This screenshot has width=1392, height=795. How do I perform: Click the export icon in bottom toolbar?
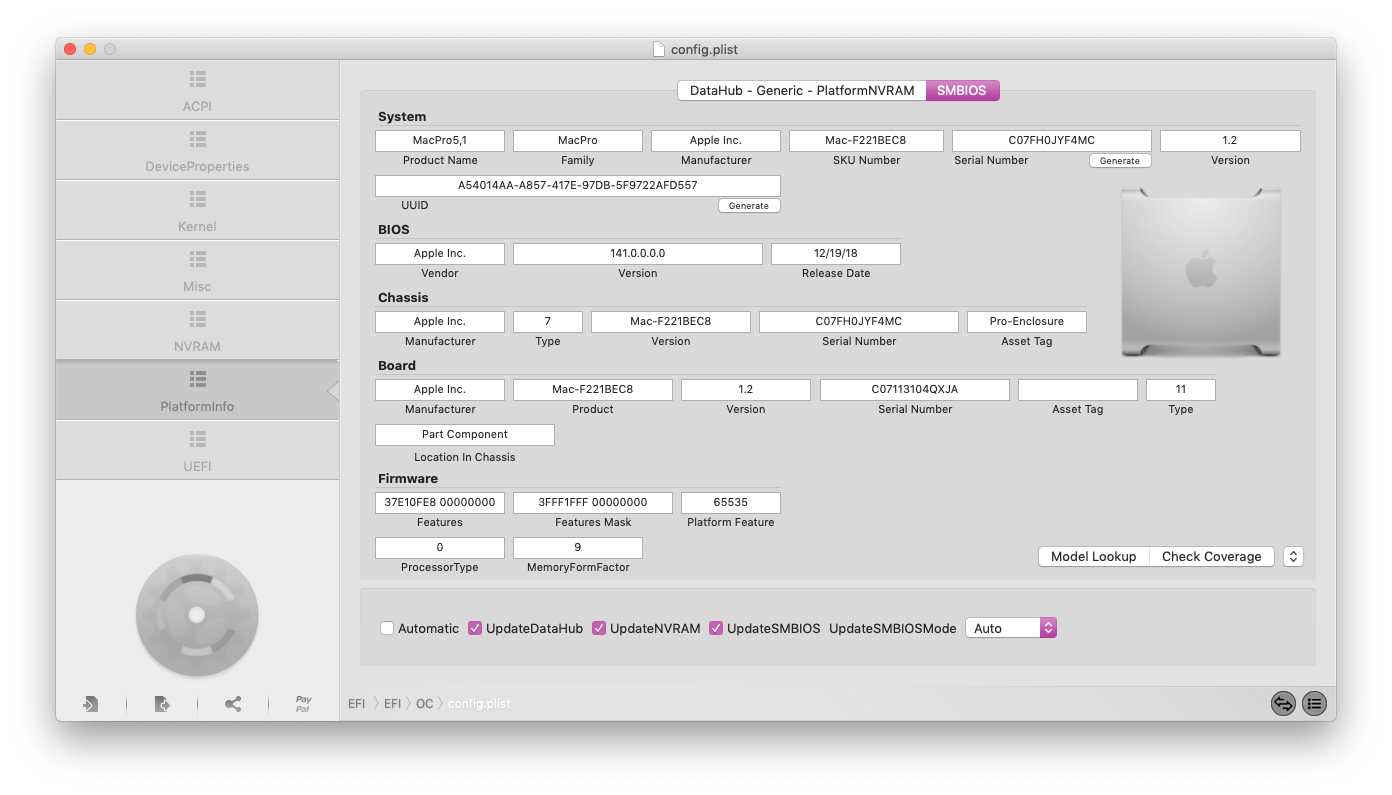tap(162, 704)
